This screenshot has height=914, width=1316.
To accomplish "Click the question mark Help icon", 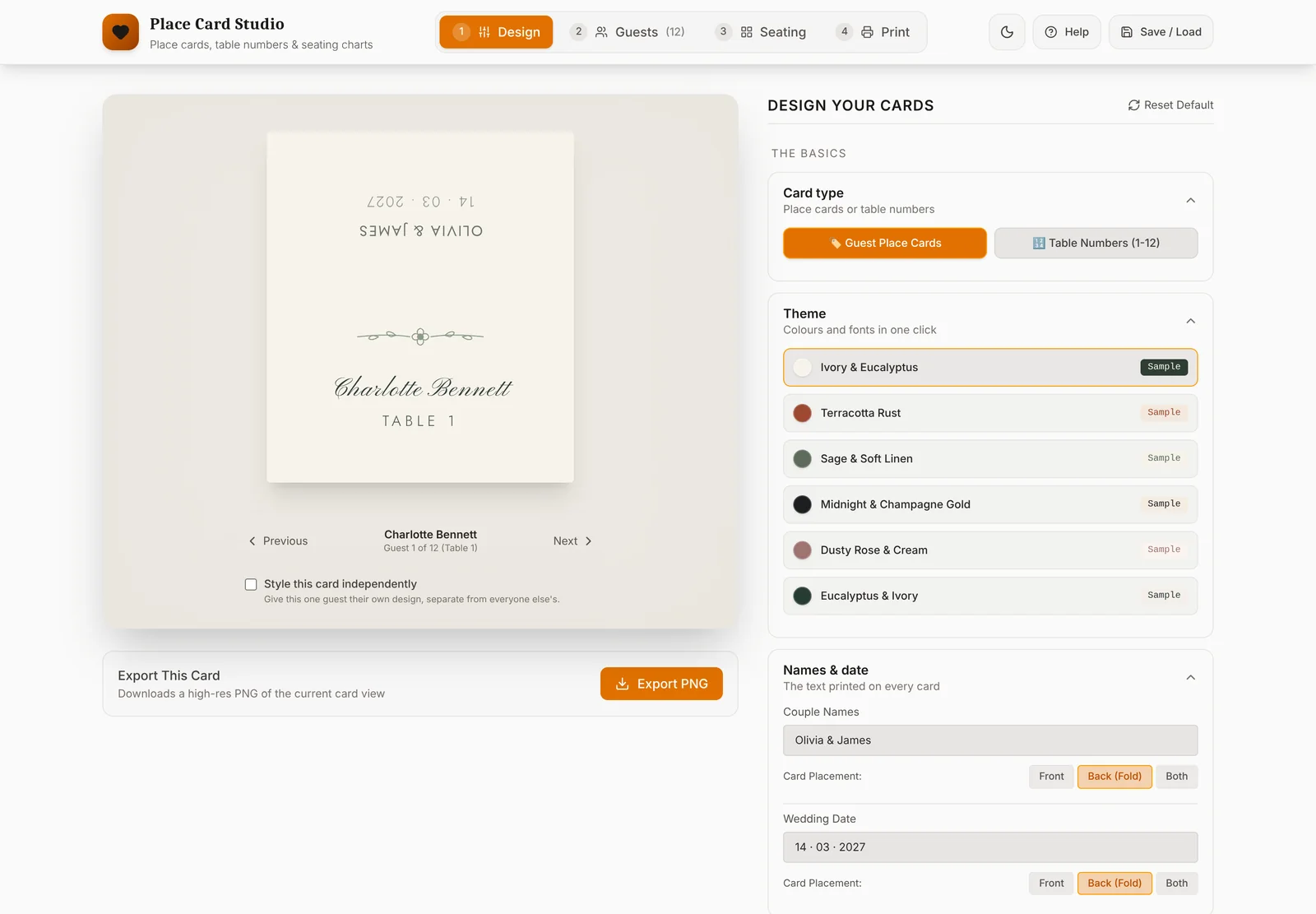I will pos(1051,32).
